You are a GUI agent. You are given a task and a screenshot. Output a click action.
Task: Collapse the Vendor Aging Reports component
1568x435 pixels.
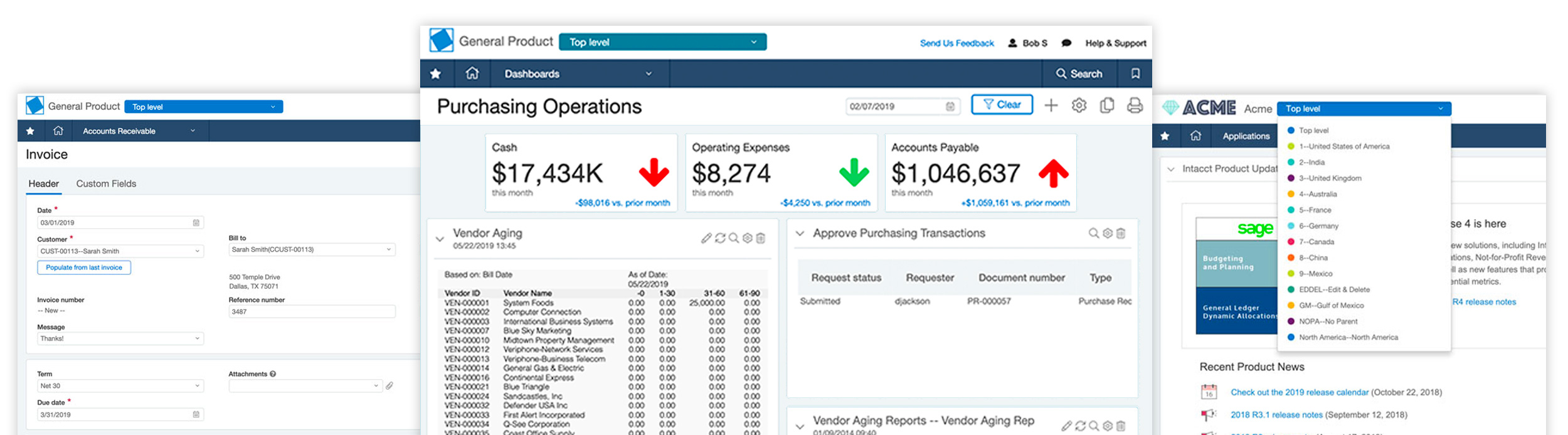pyautogui.click(x=800, y=426)
